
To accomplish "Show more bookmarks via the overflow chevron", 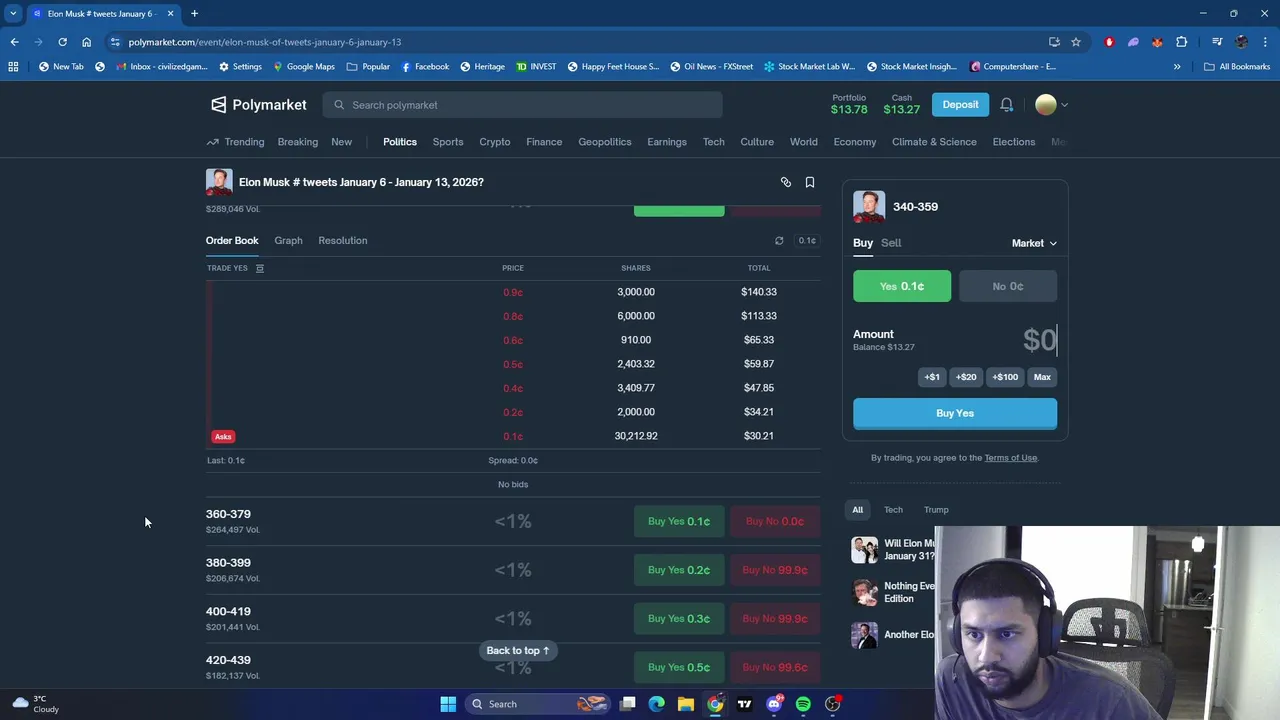I will point(1177,67).
